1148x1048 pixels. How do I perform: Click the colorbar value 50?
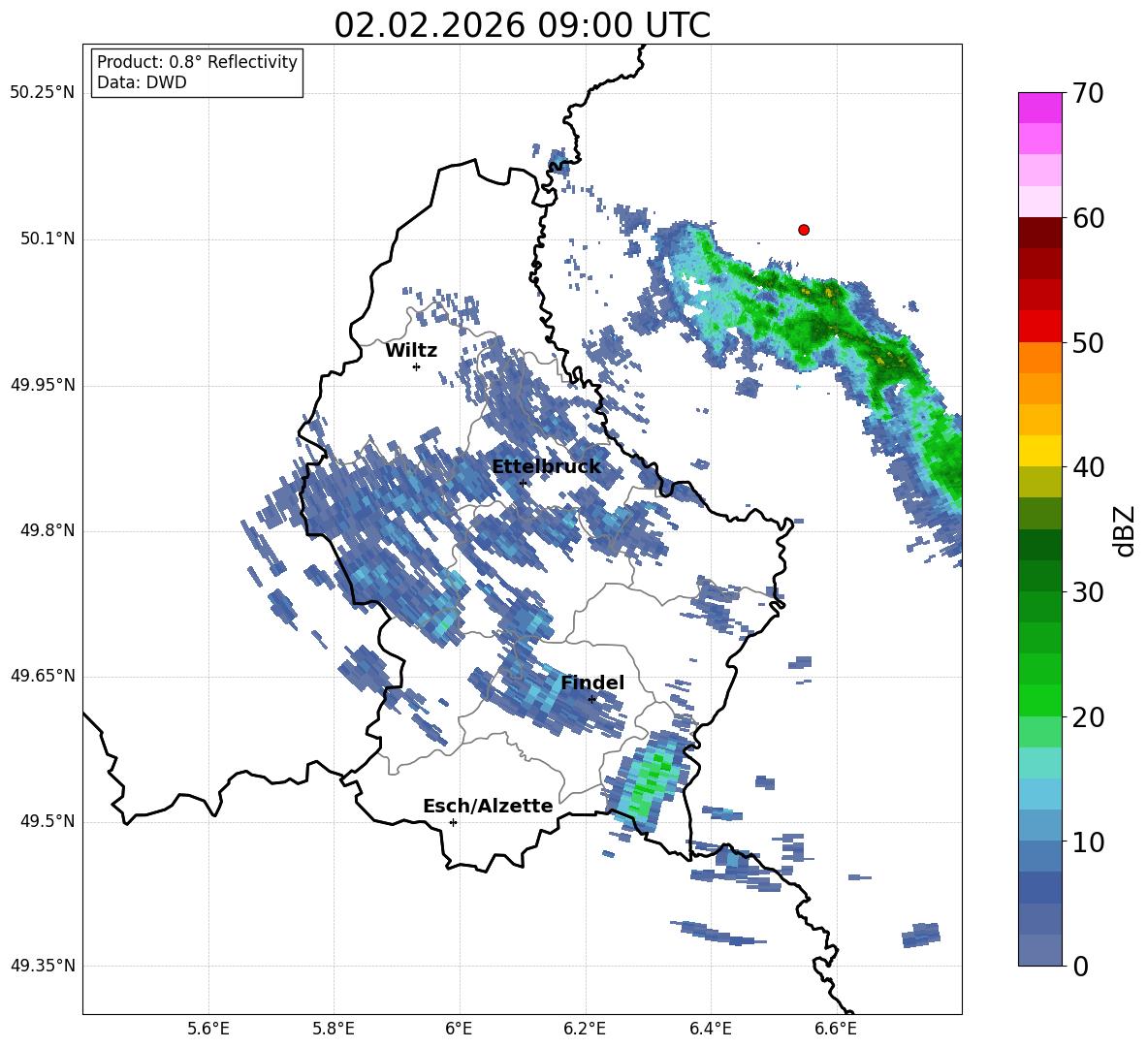pyautogui.click(x=1088, y=342)
